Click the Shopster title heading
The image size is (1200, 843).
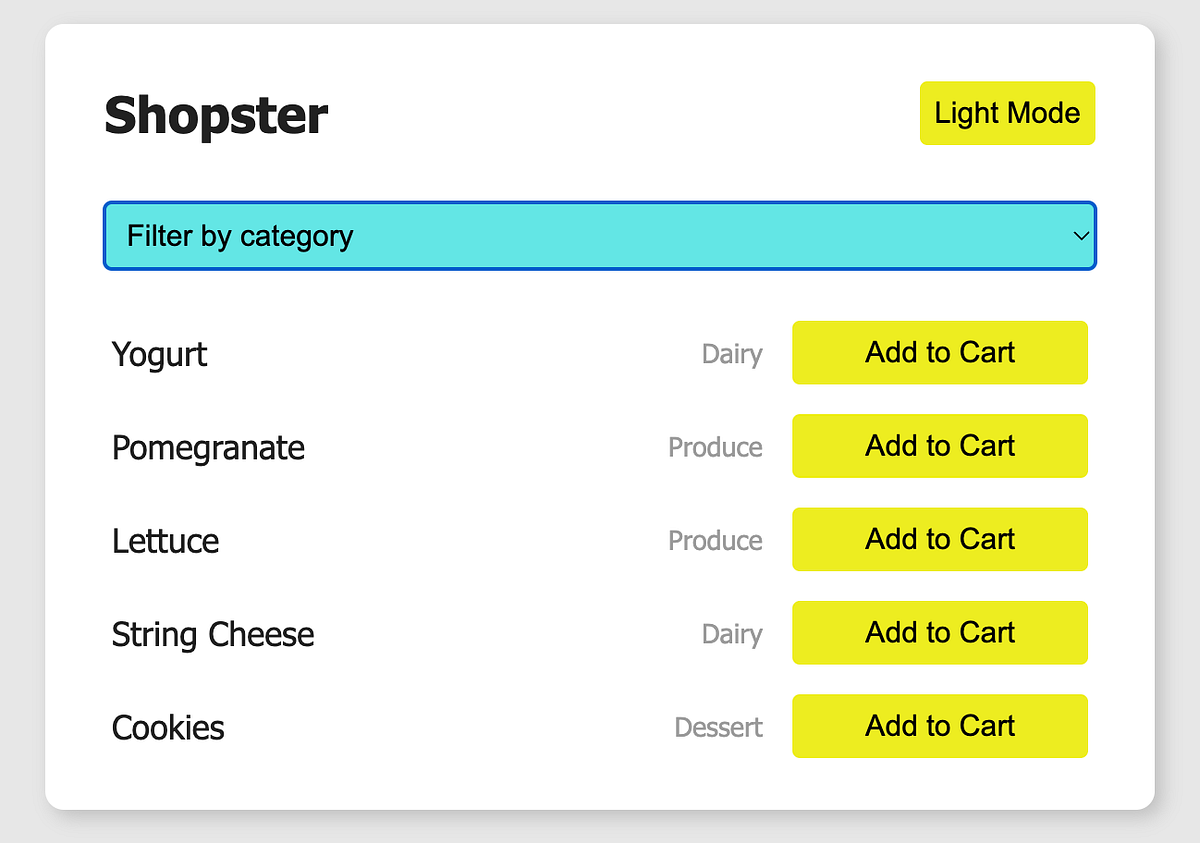pyautogui.click(x=216, y=114)
